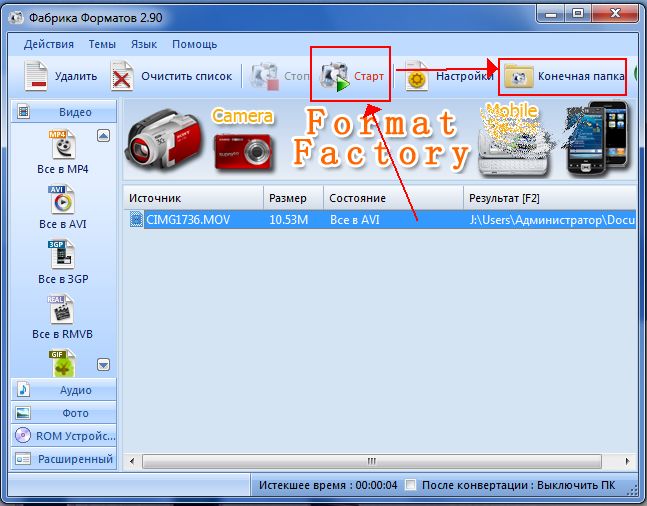Click the Истекшее время 00:00:04 status
Image resolution: width=647 pixels, height=506 pixels.
[328, 485]
